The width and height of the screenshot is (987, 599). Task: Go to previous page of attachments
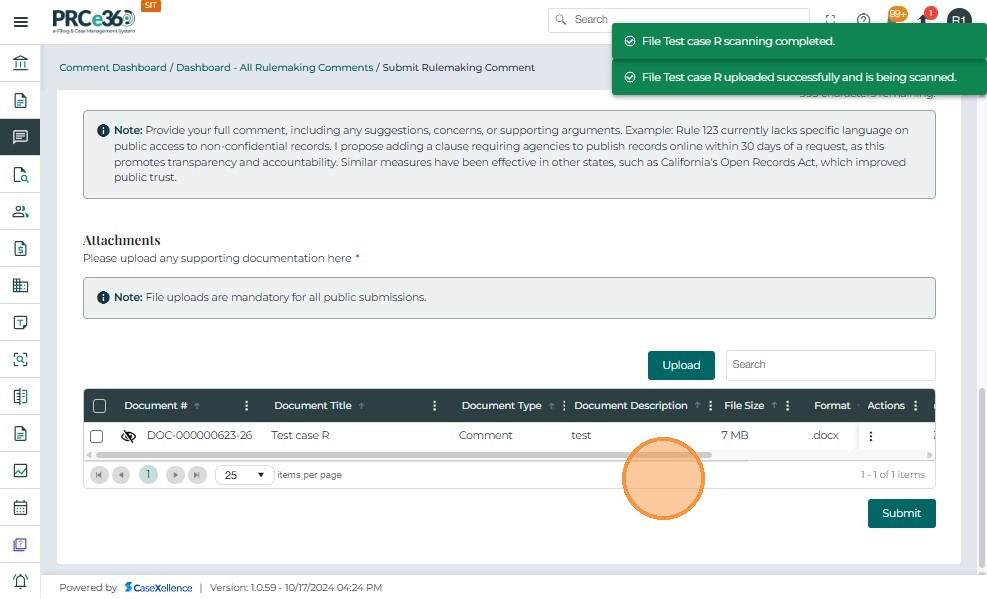(121, 475)
